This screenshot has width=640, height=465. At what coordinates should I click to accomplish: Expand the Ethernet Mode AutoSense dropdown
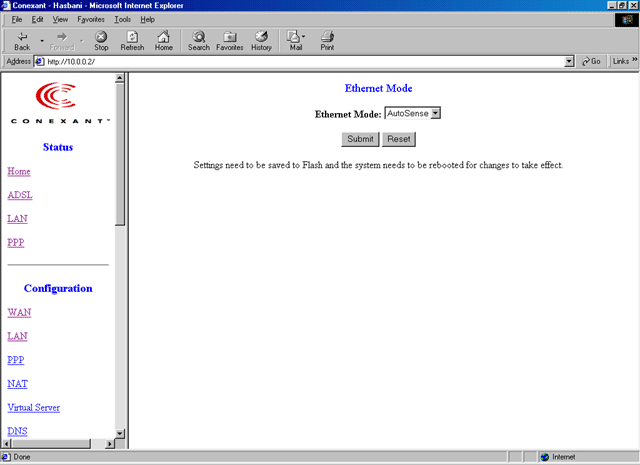pos(435,114)
